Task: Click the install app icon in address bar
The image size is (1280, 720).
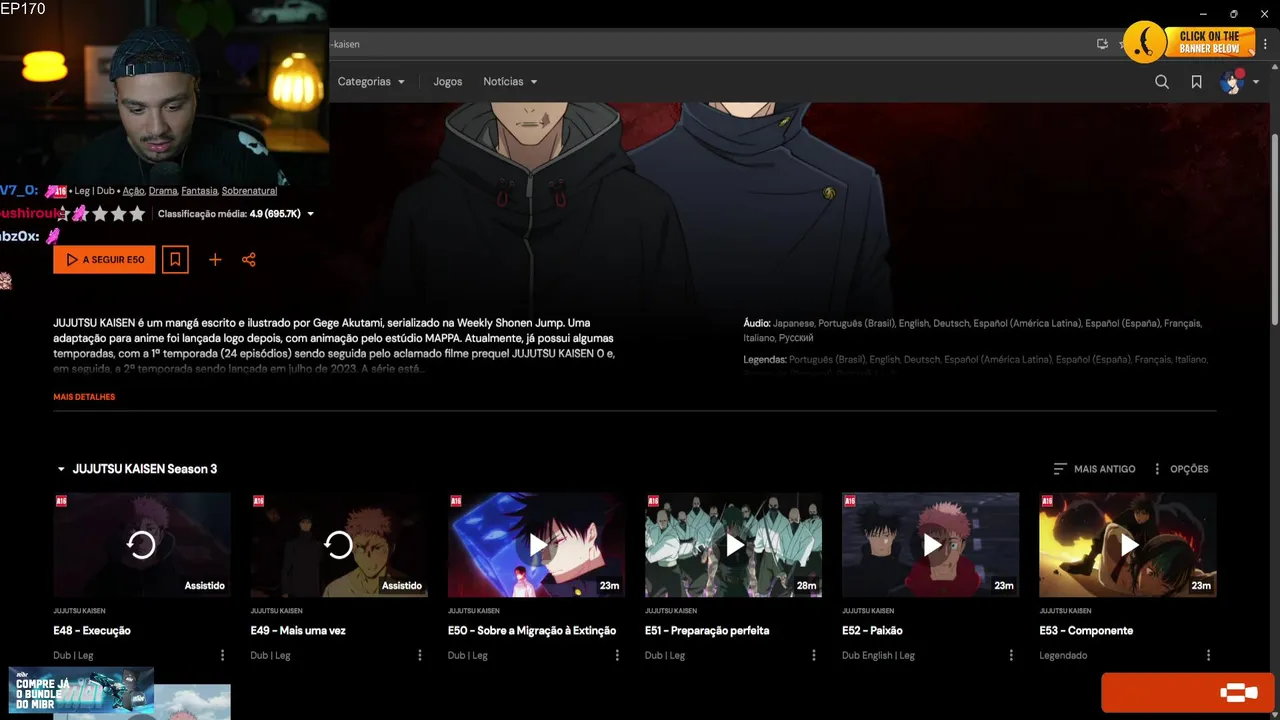Action: (x=1102, y=44)
